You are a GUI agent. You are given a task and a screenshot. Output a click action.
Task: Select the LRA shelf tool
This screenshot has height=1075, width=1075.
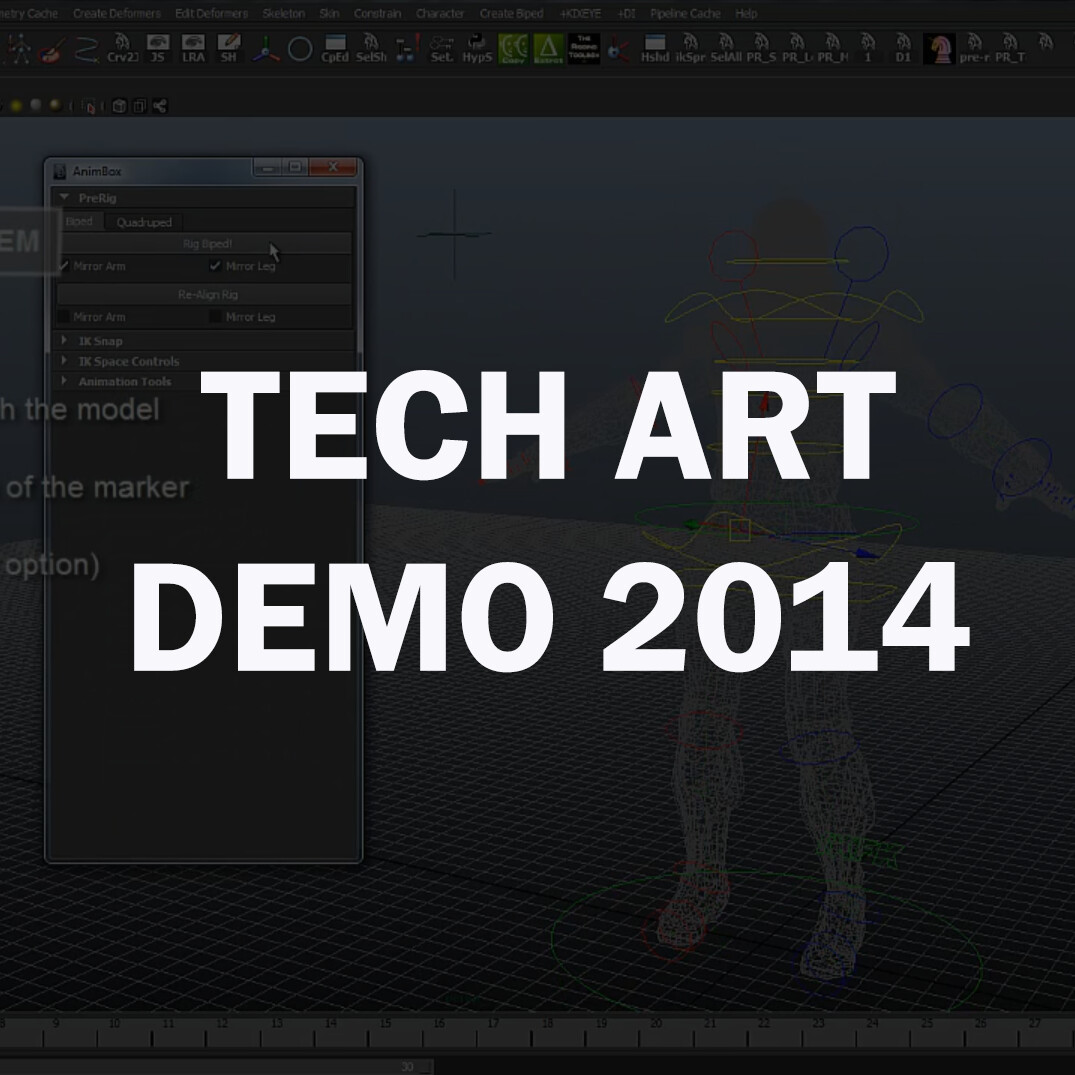click(194, 47)
